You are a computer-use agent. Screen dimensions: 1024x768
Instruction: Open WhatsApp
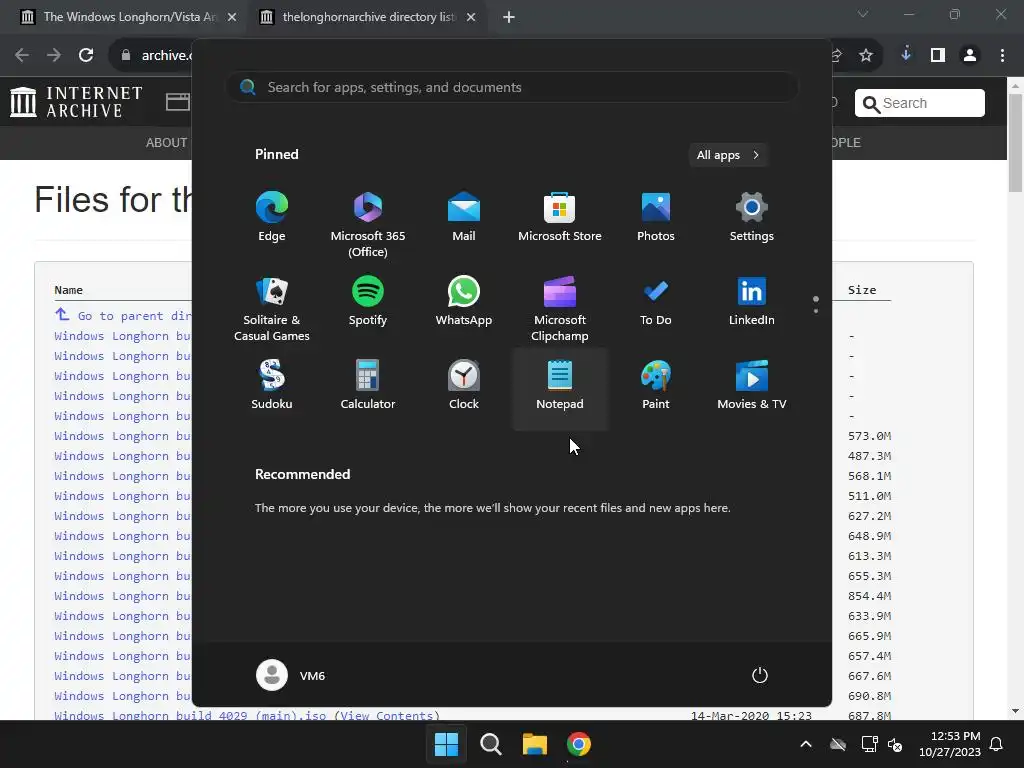point(464,302)
